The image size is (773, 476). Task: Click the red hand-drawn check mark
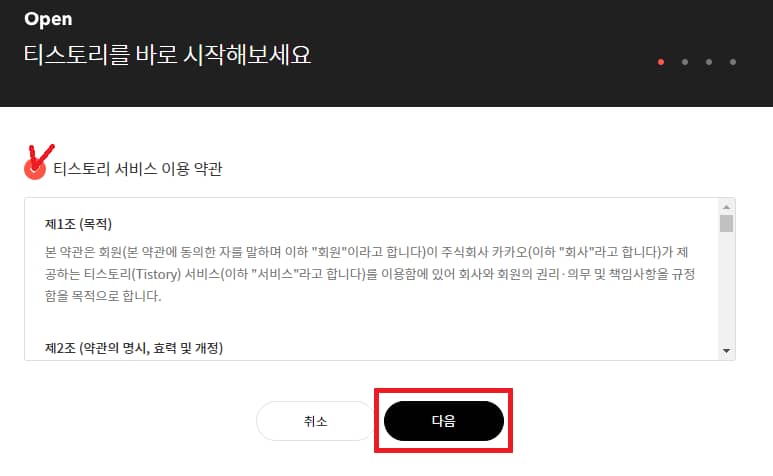pos(41,157)
